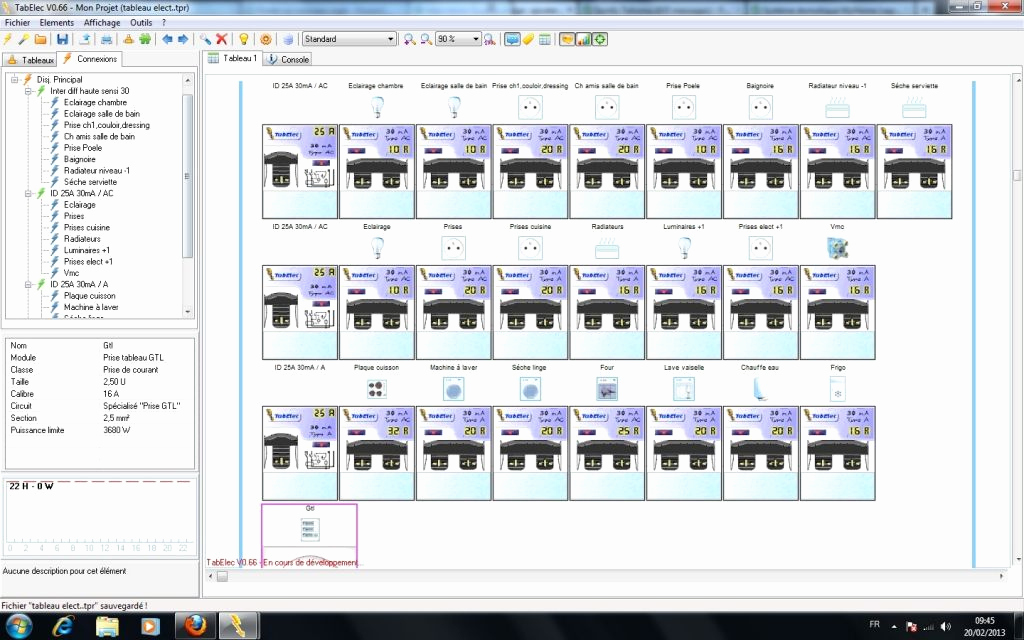The height and width of the screenshot is (640, 1024).
Task: Collapse the ID 25A 30mA / A tree node
Action: point(29,284)
